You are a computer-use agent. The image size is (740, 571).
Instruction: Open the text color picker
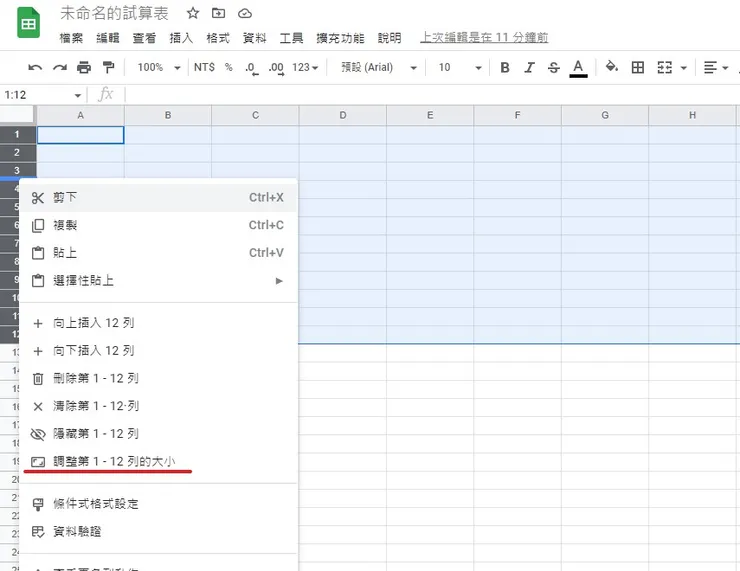579,68
